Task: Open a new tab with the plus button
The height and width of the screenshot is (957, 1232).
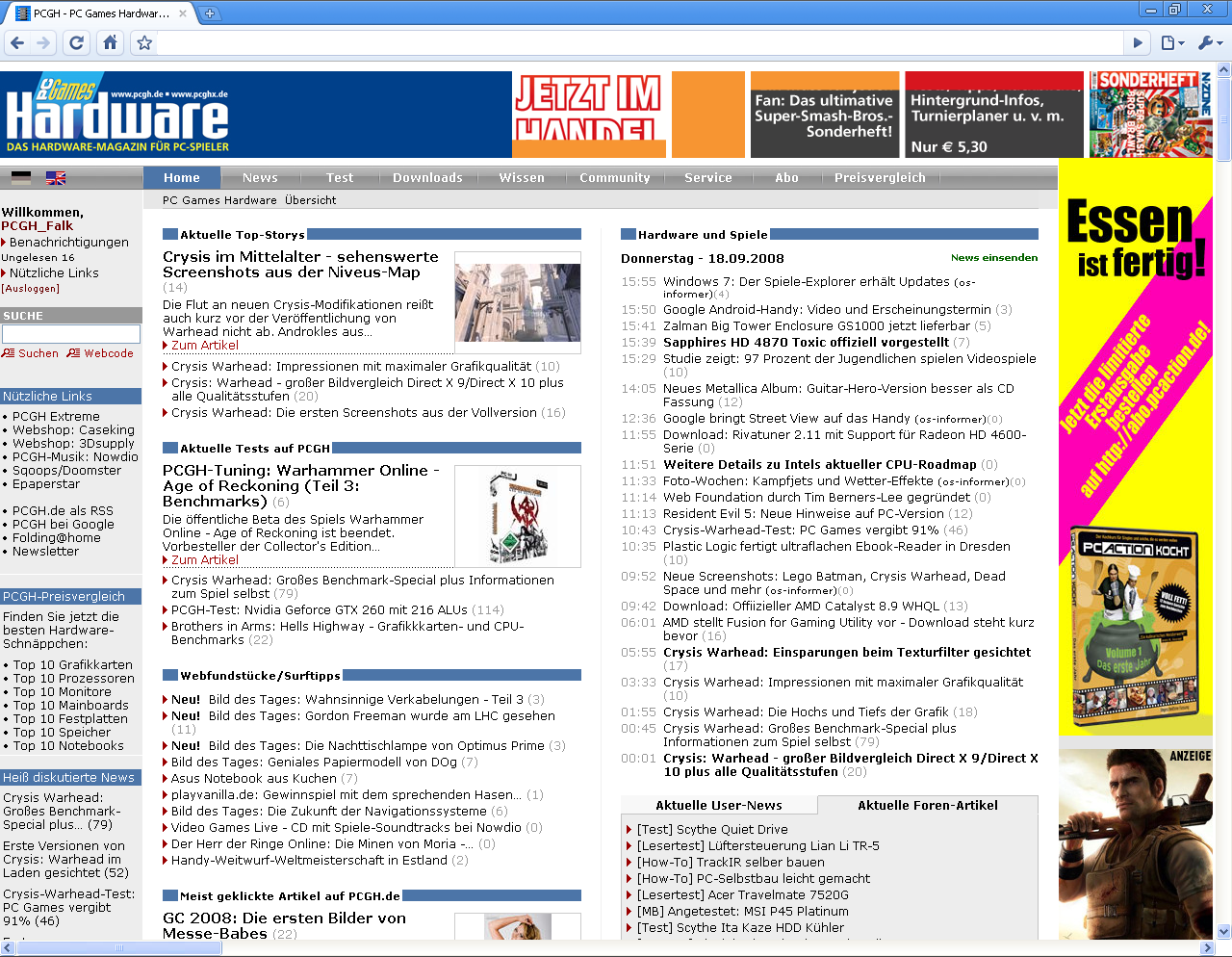Action: pos(210,13)
